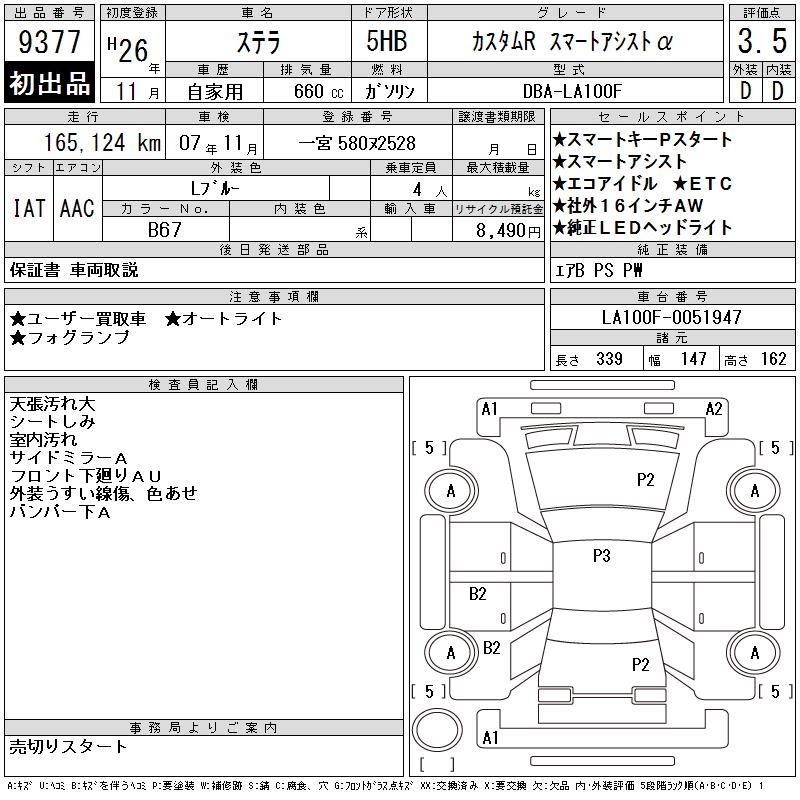The width and height of the screenshot is (800, 800).
Task: Select rear-right wheel circle marked A
Action: 754,653
